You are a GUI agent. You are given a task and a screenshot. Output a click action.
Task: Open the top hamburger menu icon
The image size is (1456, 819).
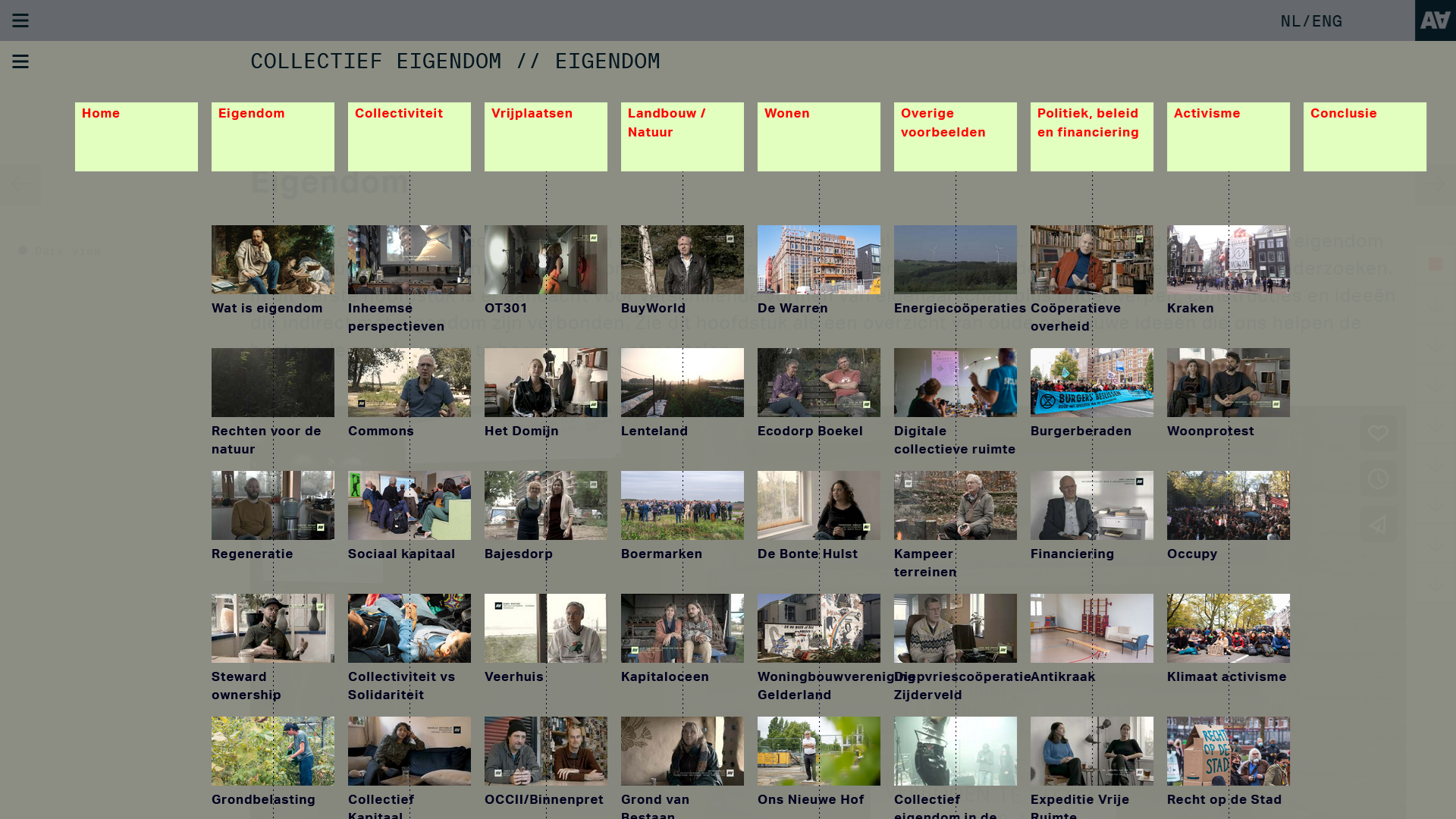[x=20, y=20]
